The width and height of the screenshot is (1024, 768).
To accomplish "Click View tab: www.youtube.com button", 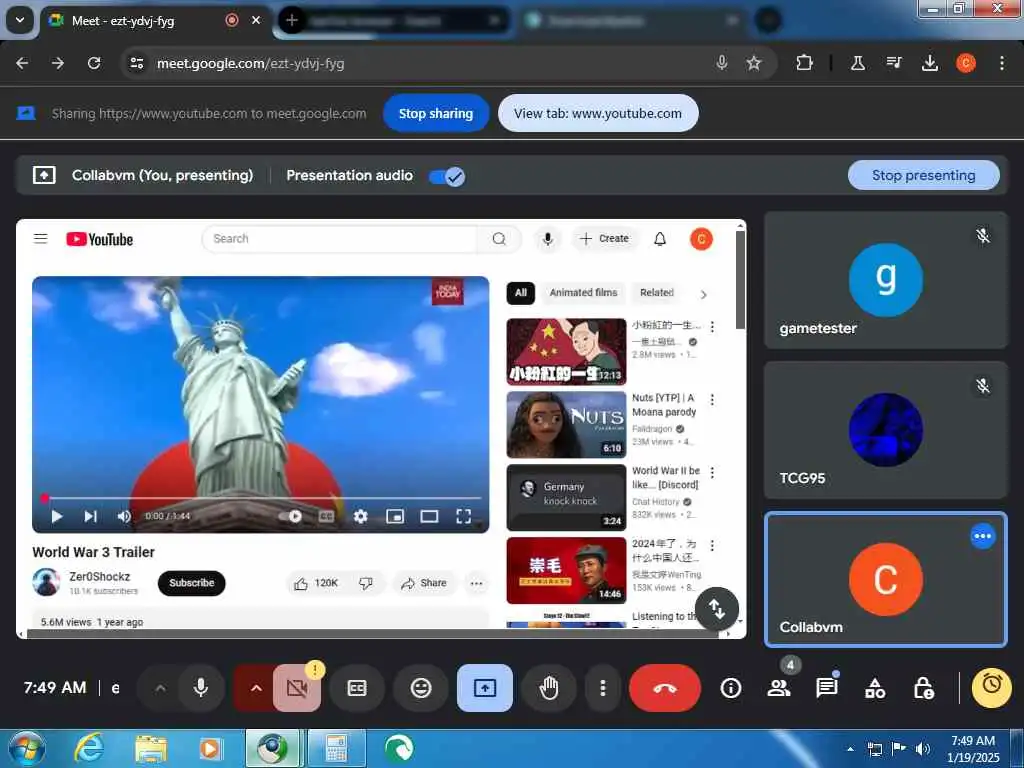I will [598, 113].
